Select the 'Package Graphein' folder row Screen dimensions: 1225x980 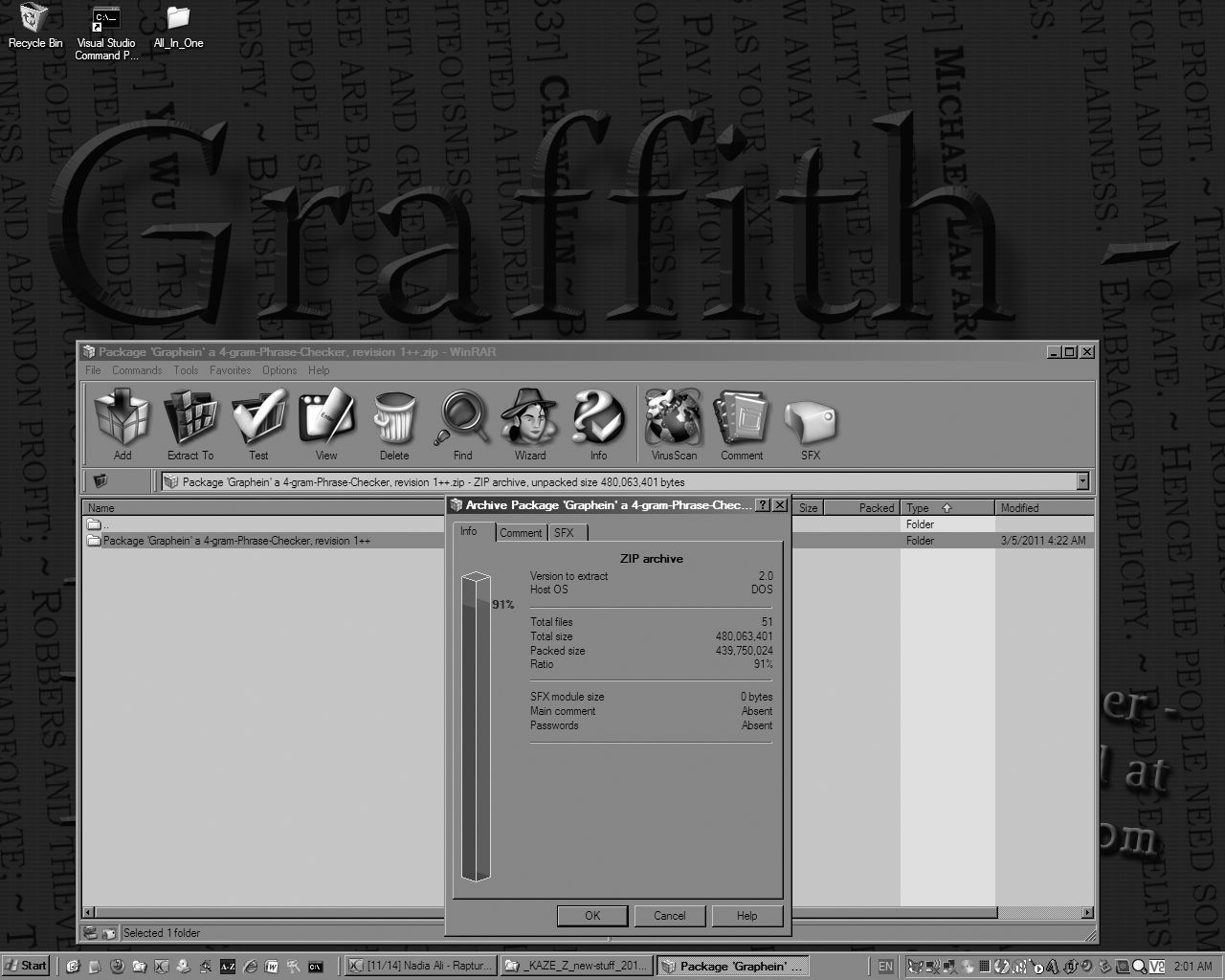pos(264,541)
